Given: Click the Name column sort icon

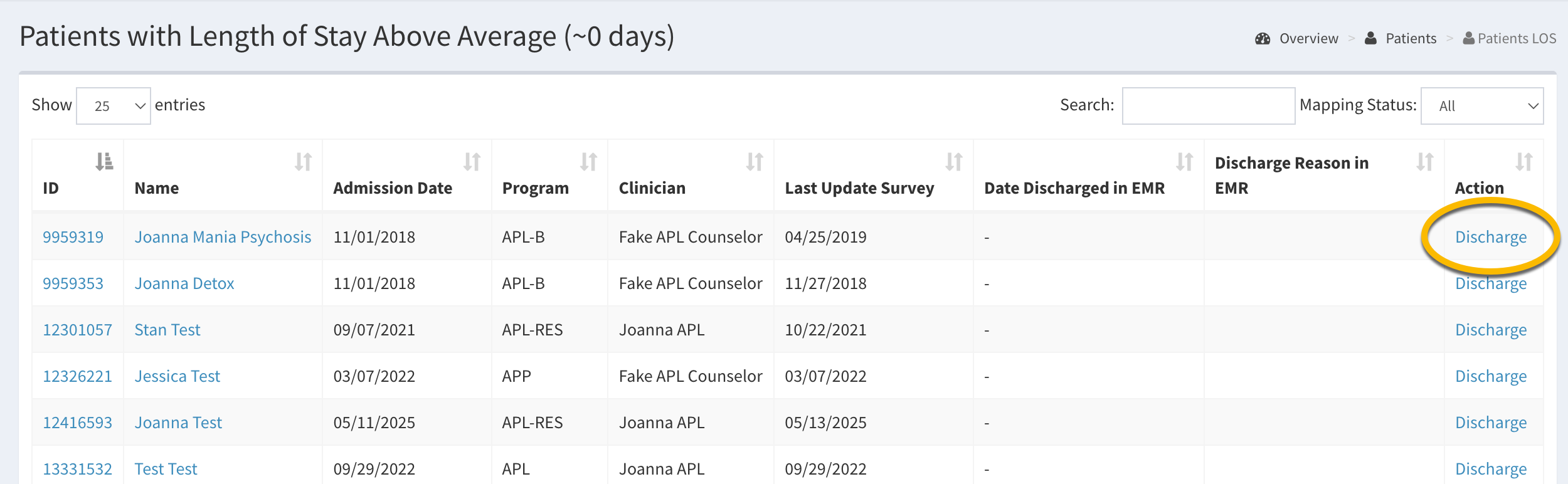Looking at the screenshot, I should pos(303,162).
